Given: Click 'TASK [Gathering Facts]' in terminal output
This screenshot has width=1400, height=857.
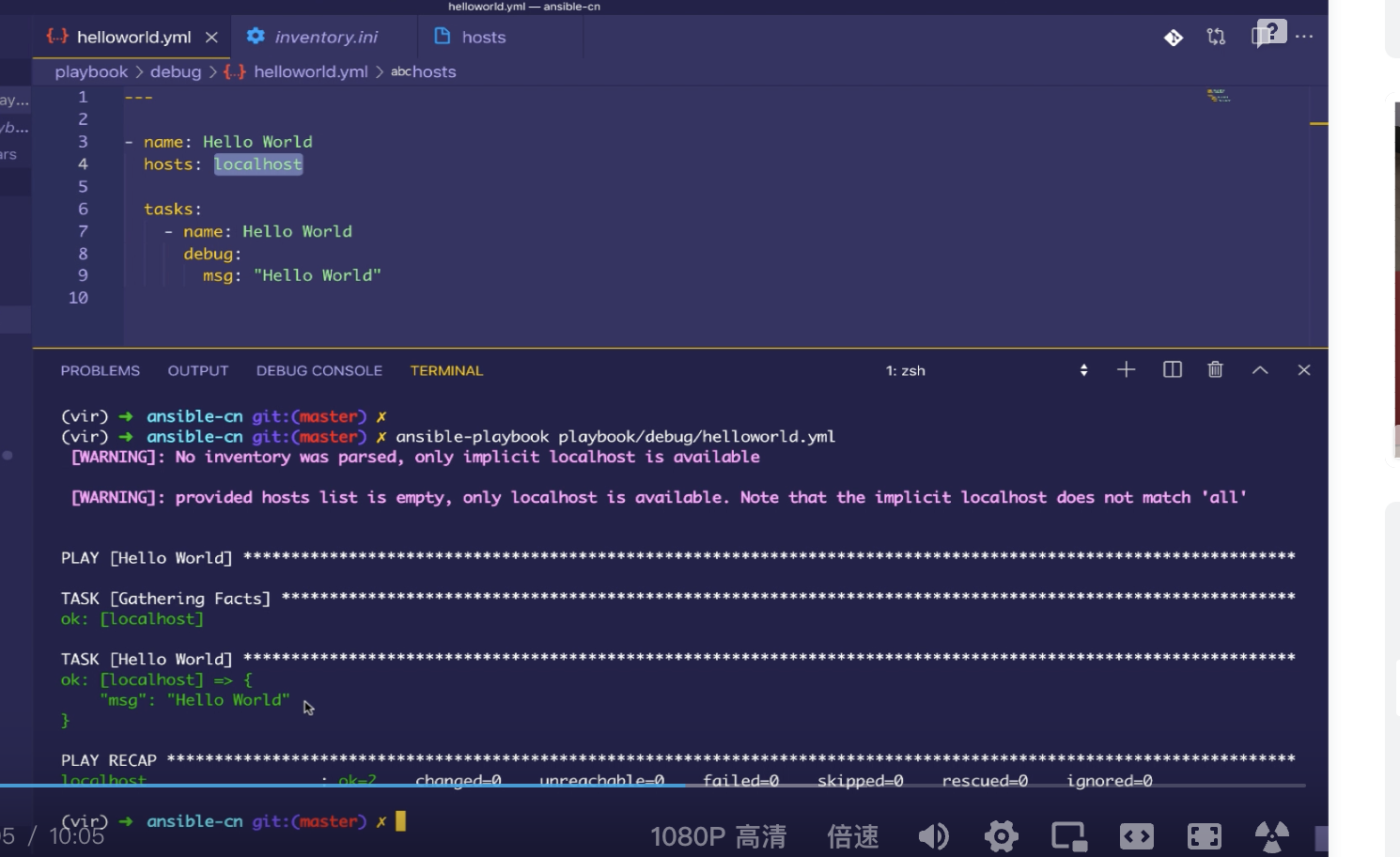Looking at the screenshot, I should (165, 599).
